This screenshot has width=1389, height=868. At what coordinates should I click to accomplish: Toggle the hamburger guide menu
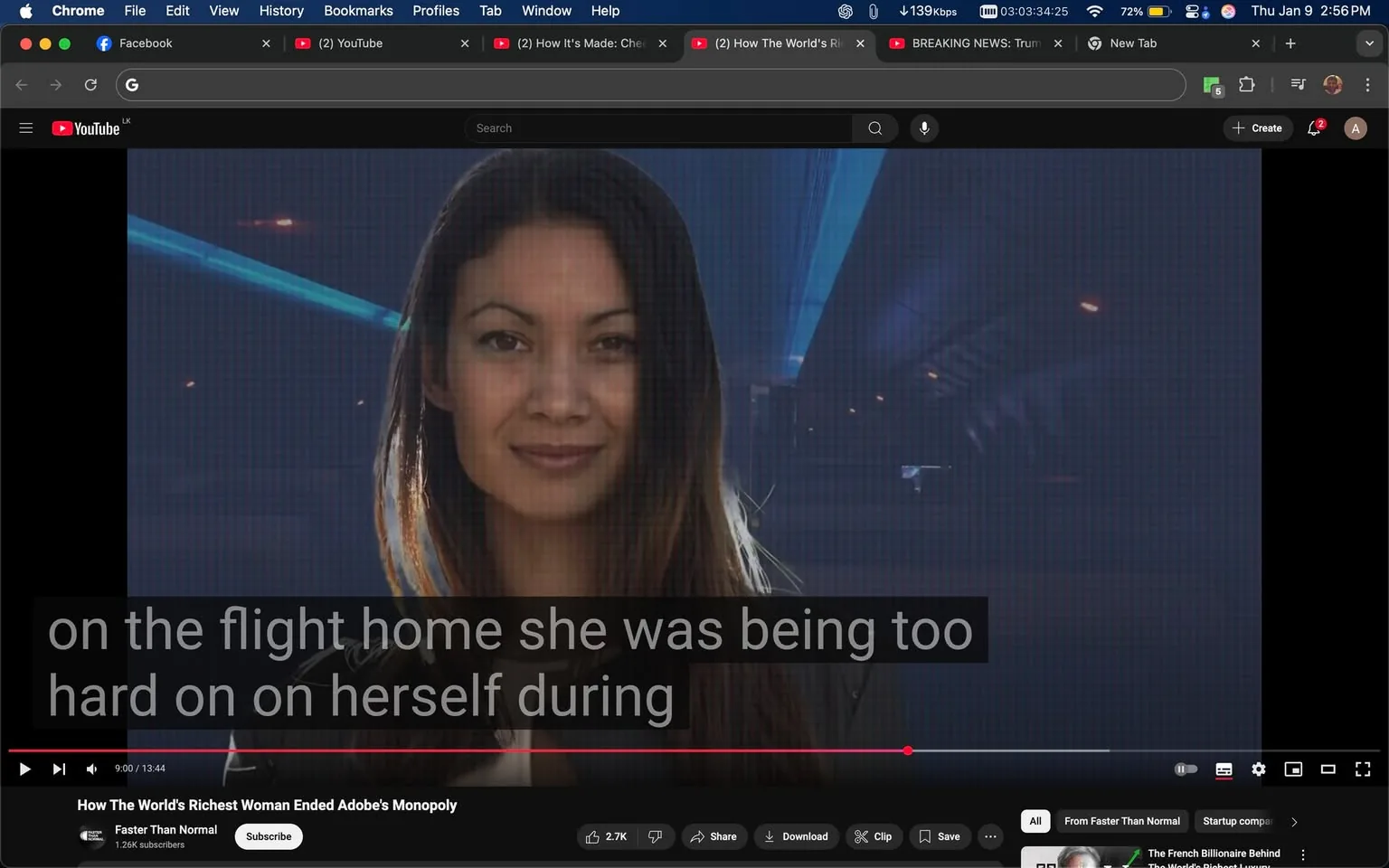point(25,127)
